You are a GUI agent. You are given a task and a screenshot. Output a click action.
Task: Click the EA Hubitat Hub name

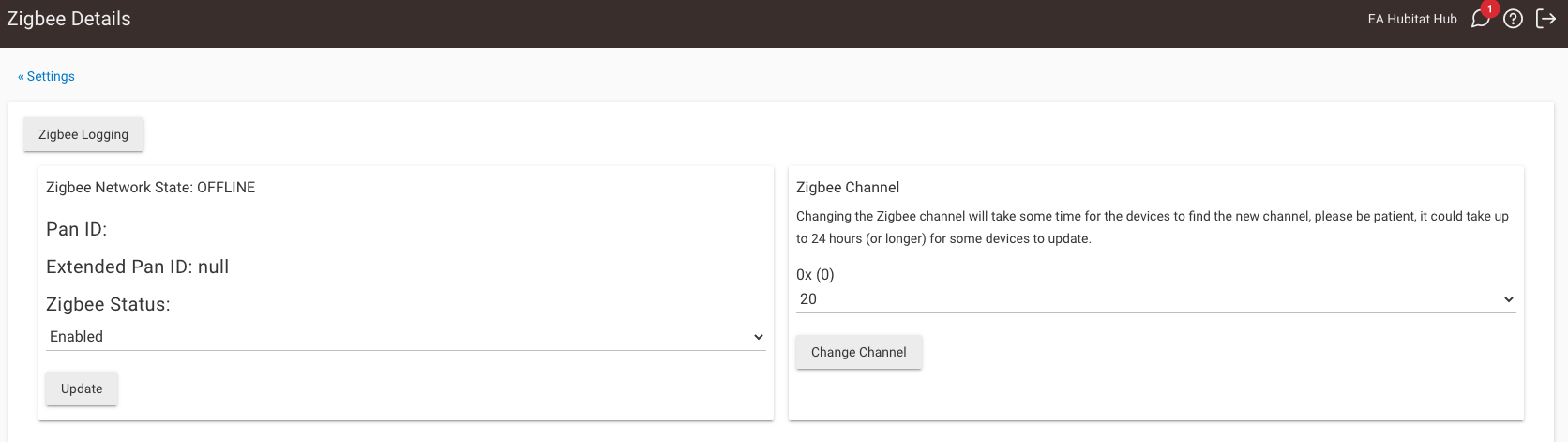point(1412,19)
